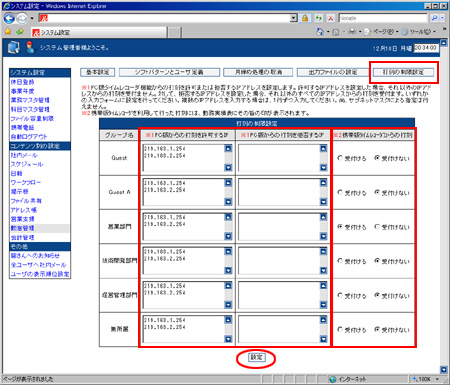The width and height of the screenshot is (450, 385).
Task: Open the 休日登録 sidebar link
Action: pos(22,82)
